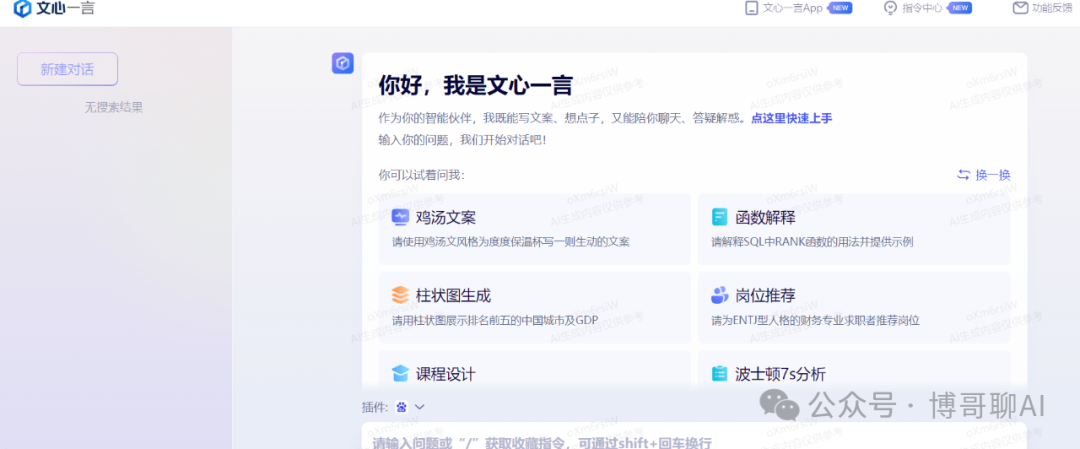
Task: Click the phone icon beside 文心一言App
Action: click(x=751, y=8)
